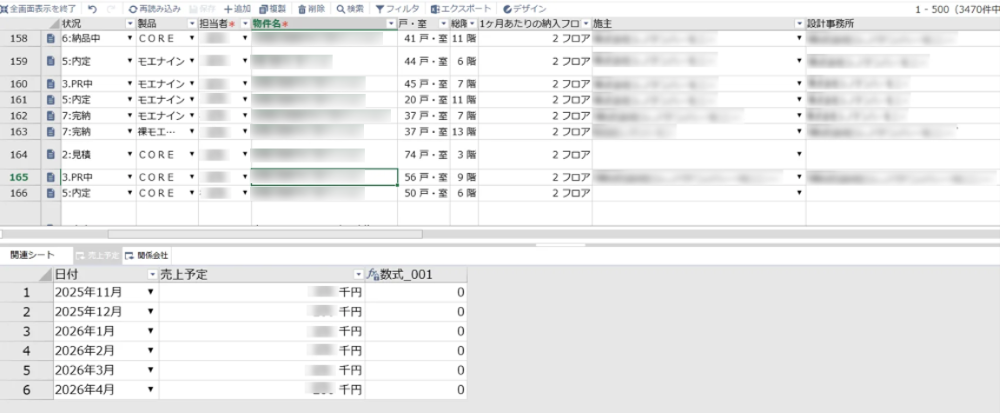This screenshot has width=1000, height=413.
Task: Select row header 166
Action: coord(20,192)
